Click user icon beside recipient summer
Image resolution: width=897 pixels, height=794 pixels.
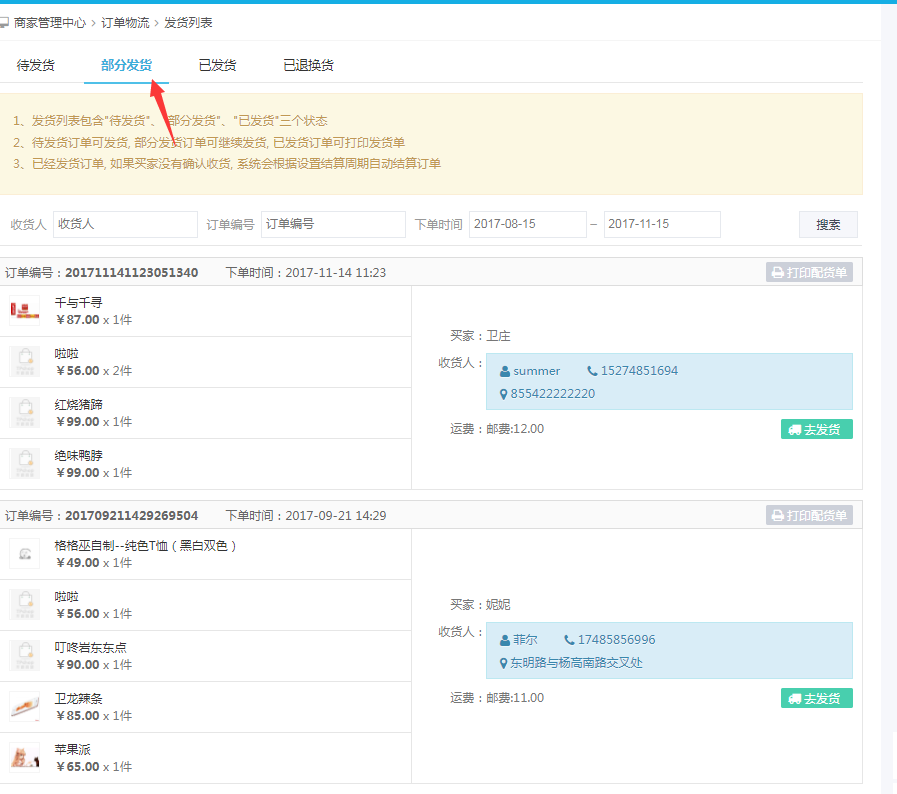click(505, 371)
